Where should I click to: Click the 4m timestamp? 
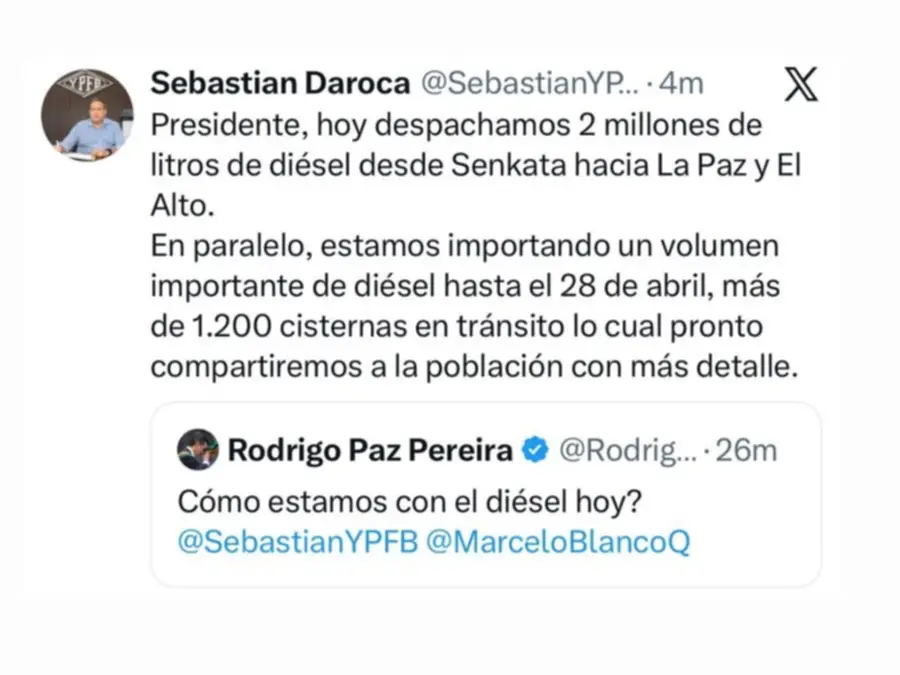(681, 84)
